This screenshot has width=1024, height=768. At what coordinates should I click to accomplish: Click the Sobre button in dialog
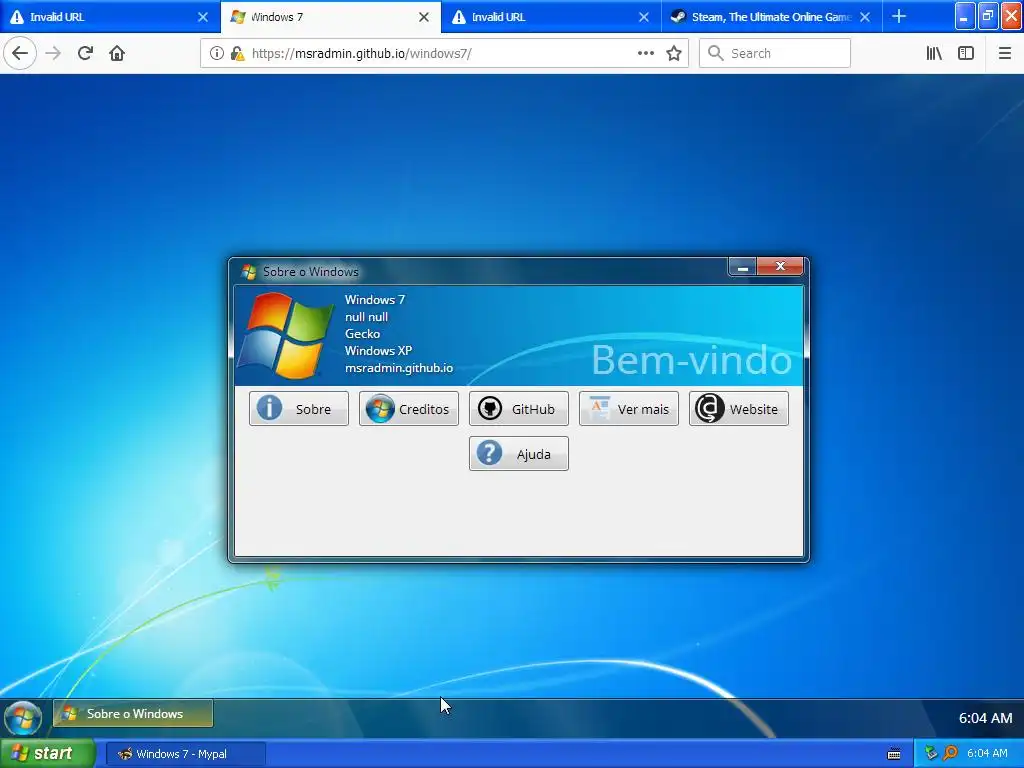point(298,409)
